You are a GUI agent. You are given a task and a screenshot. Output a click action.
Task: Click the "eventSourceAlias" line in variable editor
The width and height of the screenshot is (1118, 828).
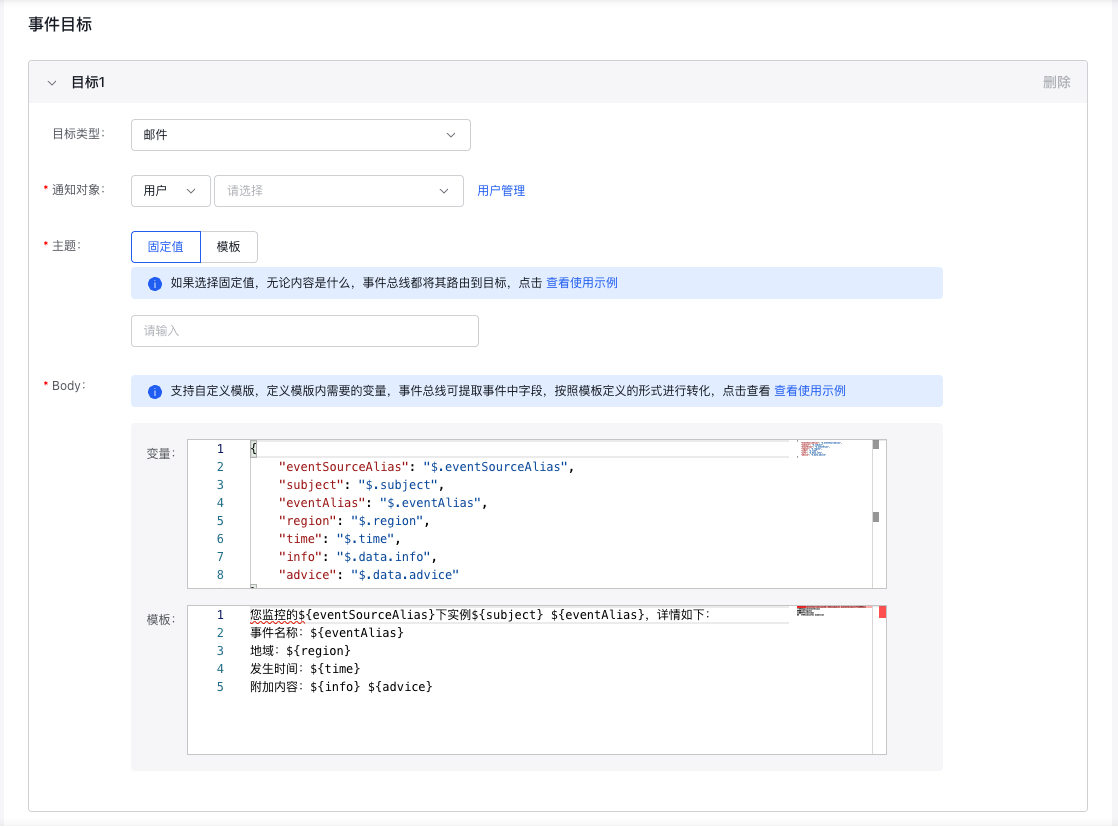pos(426,467)
